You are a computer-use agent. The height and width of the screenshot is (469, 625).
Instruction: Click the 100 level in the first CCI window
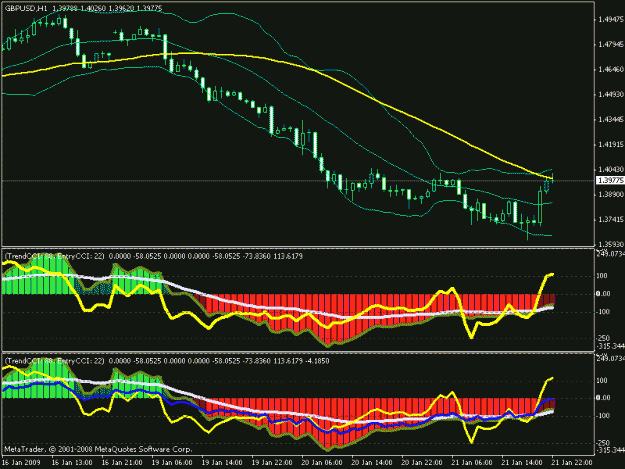(602, 276)
